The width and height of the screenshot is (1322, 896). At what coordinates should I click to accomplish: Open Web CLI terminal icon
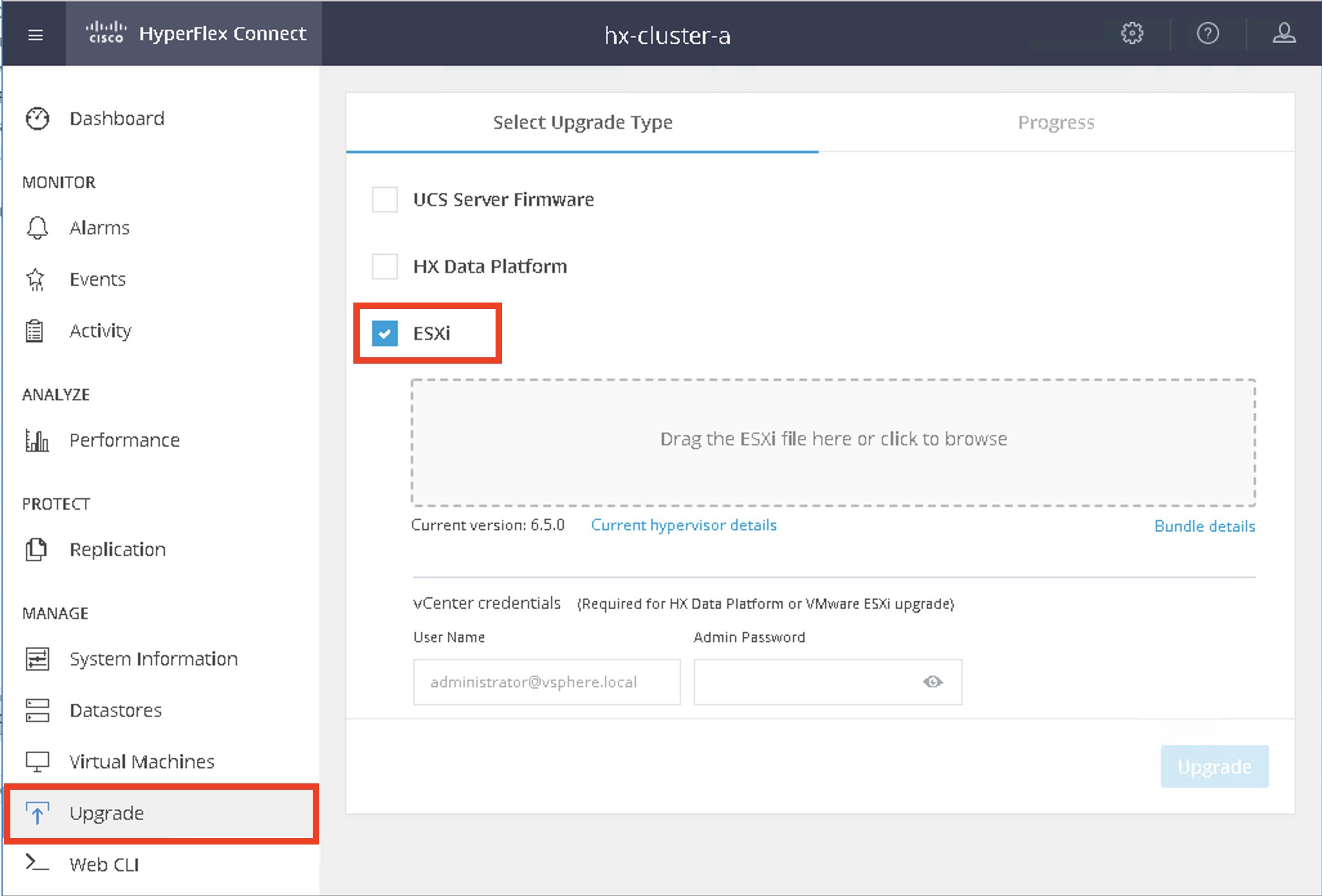click(x=37, y=863)
